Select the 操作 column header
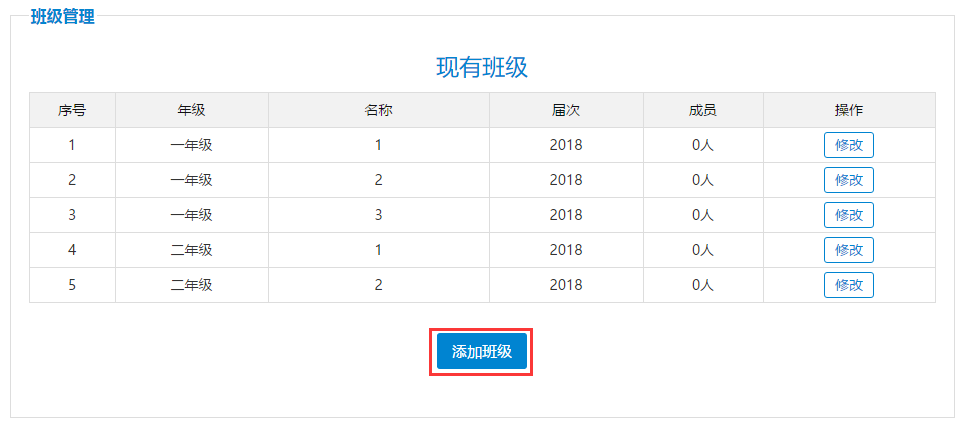The height and width of the screenshot is (425, 963). click(849, 111)
